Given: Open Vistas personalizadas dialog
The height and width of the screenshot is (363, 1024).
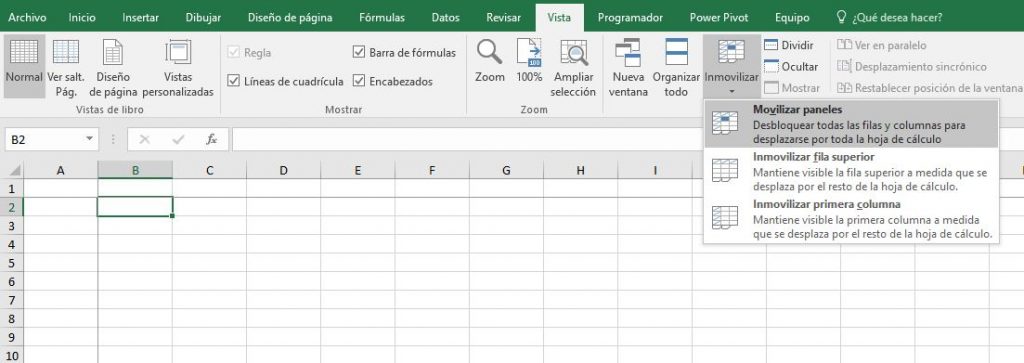Looking at the screenshot, I should 178,67.
